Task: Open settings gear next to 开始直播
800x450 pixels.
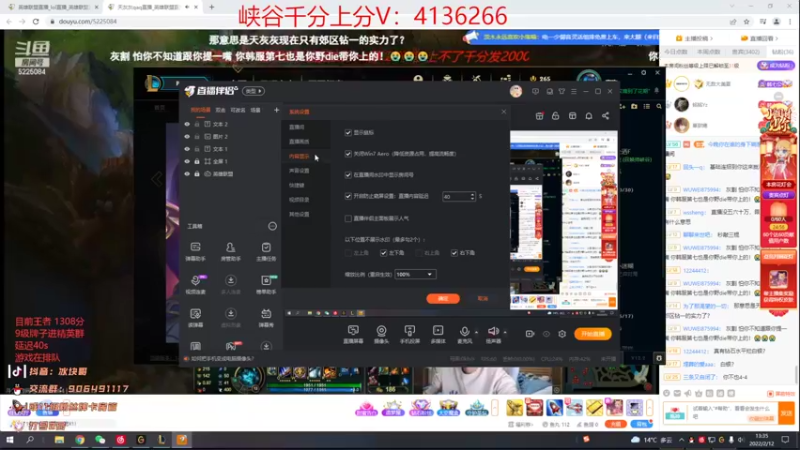Action: click(x=562, y=334)
